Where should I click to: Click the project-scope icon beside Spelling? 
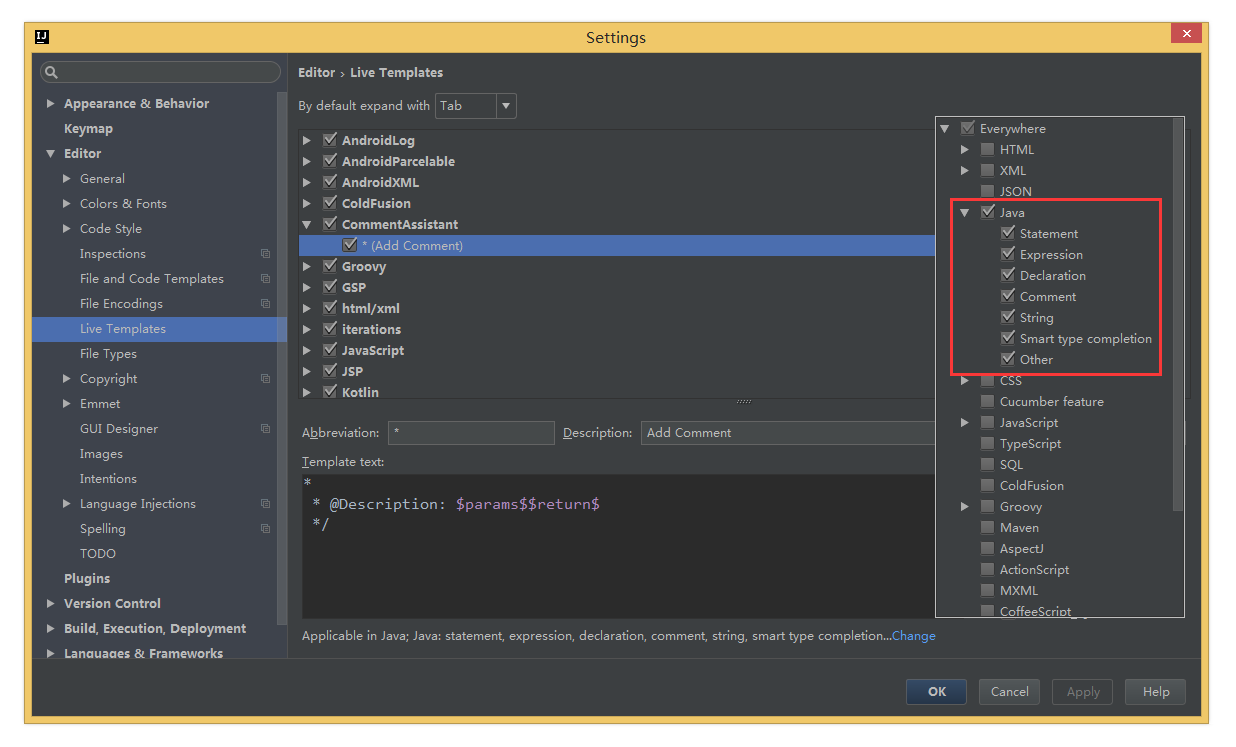[x=265, y=529]
